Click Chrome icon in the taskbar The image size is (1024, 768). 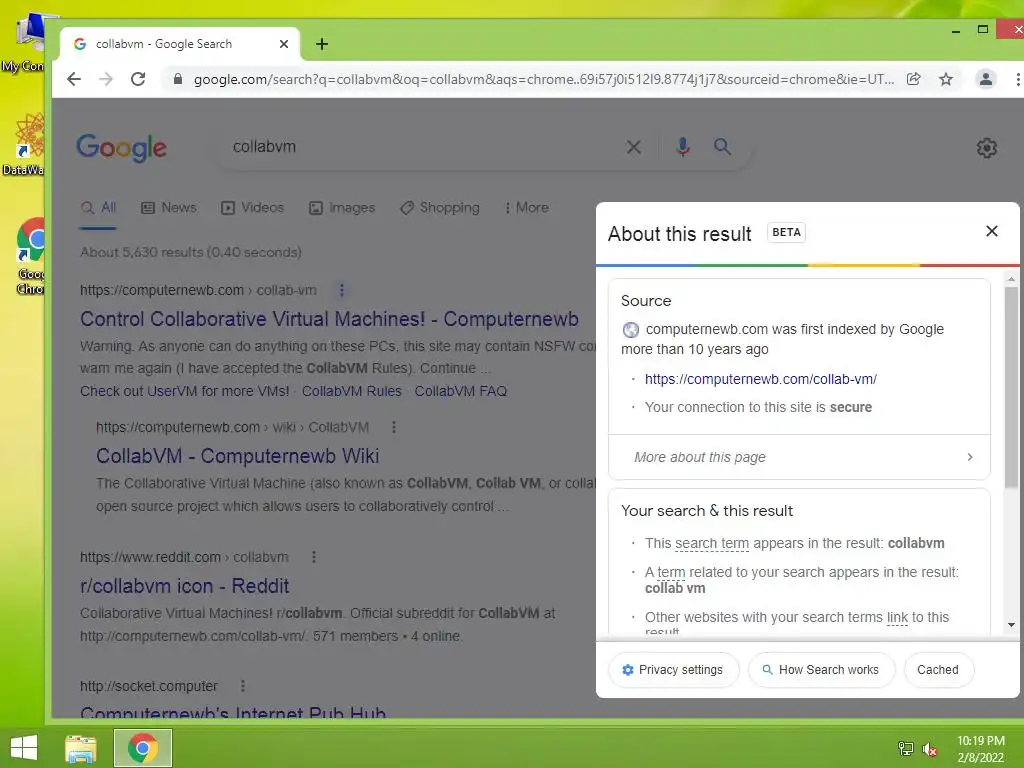pyautogui.click(x=143, y=748)
